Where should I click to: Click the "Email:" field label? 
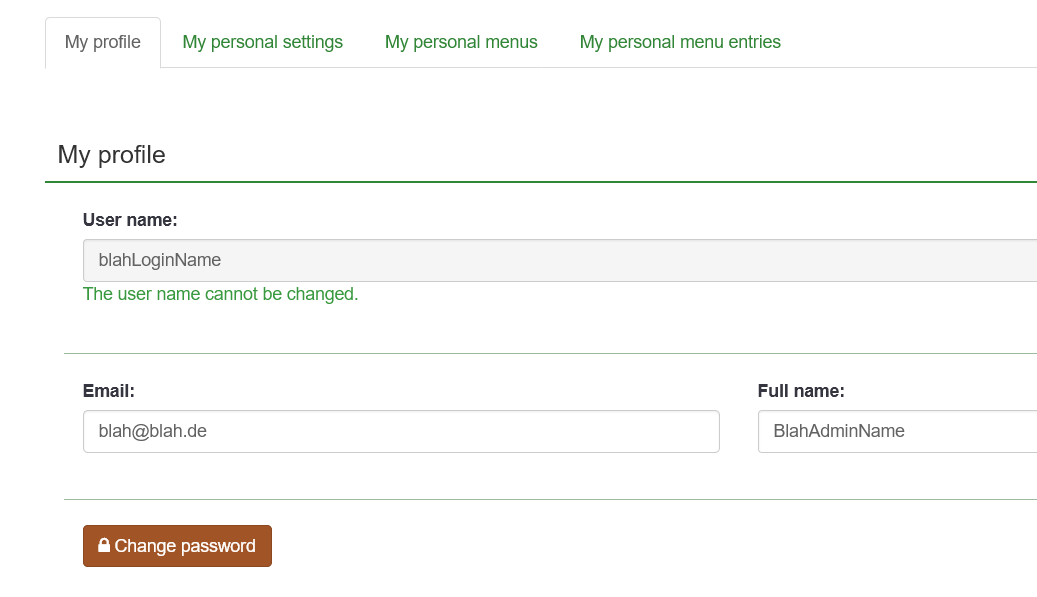click(x=108, y=391)
